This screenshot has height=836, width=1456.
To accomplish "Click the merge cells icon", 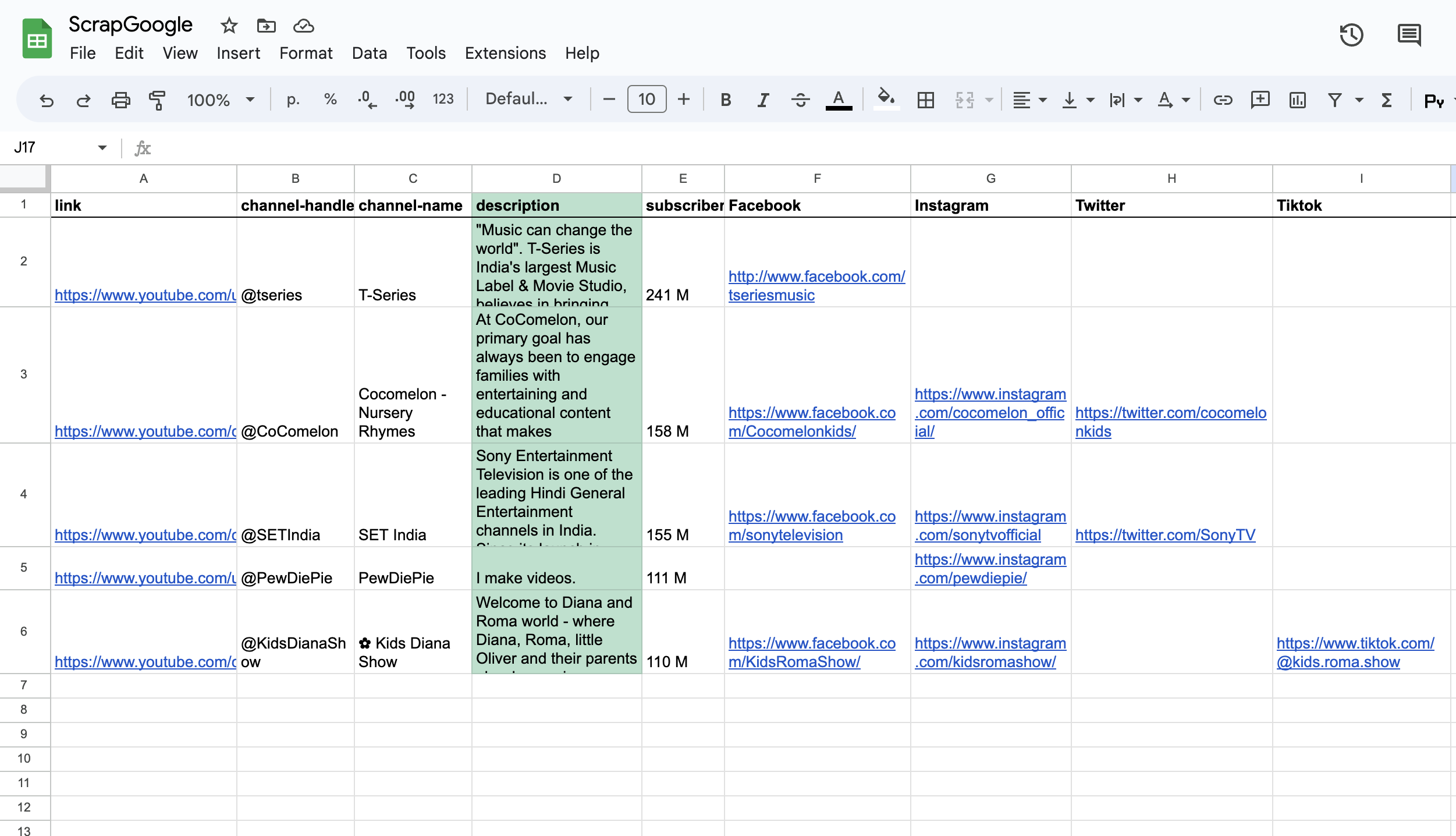I will (964, 100).
